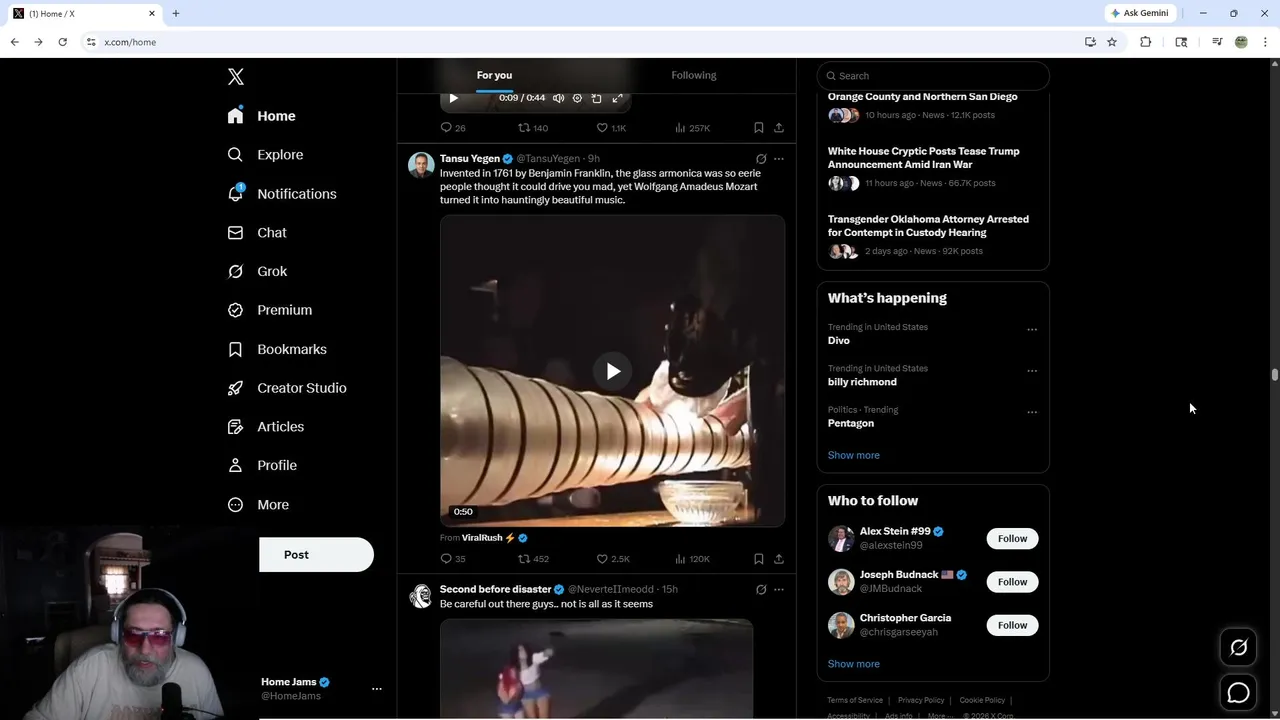
Task: Bookmark the glass armonica post
Action: click(759, 559)
